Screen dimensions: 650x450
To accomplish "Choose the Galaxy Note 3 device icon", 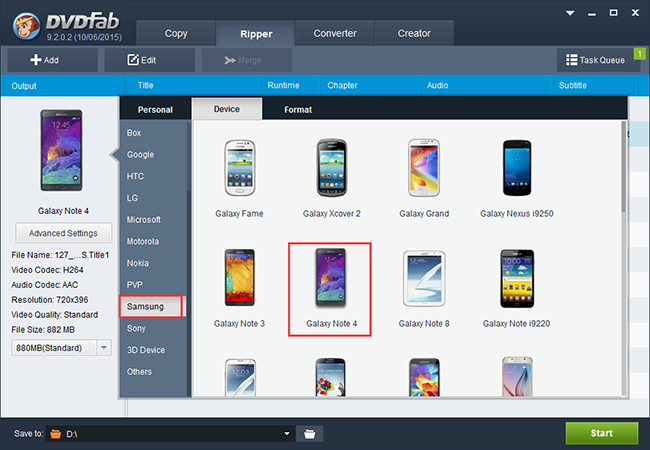I will [x=239, y=278].
